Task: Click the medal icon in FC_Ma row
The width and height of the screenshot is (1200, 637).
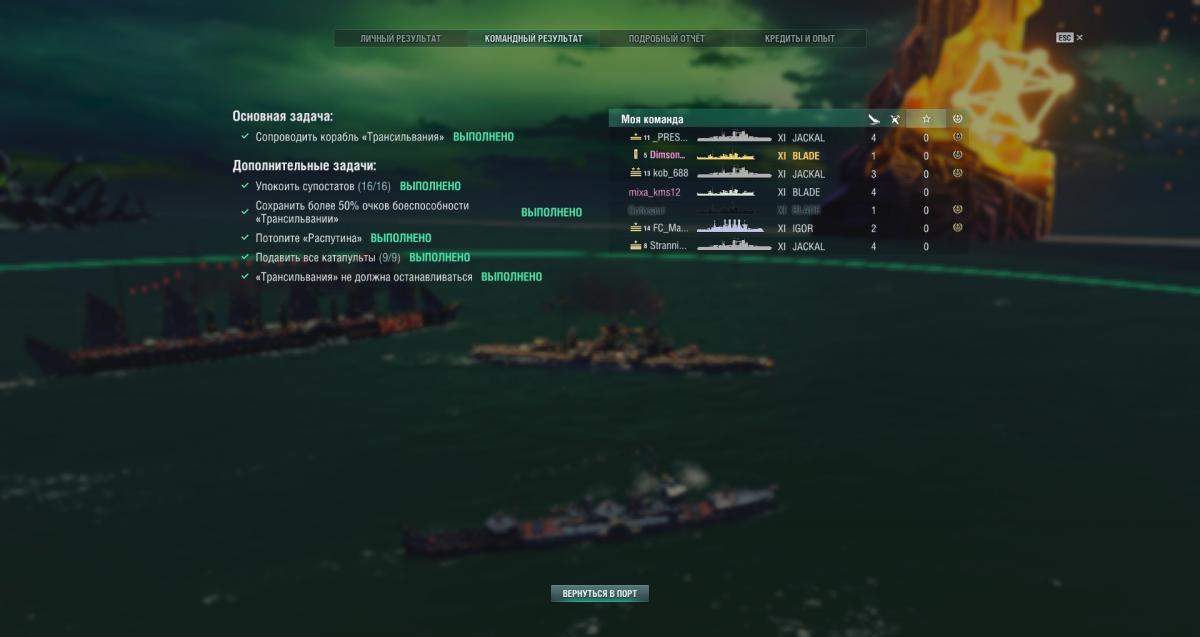Action: coord(958,227)
